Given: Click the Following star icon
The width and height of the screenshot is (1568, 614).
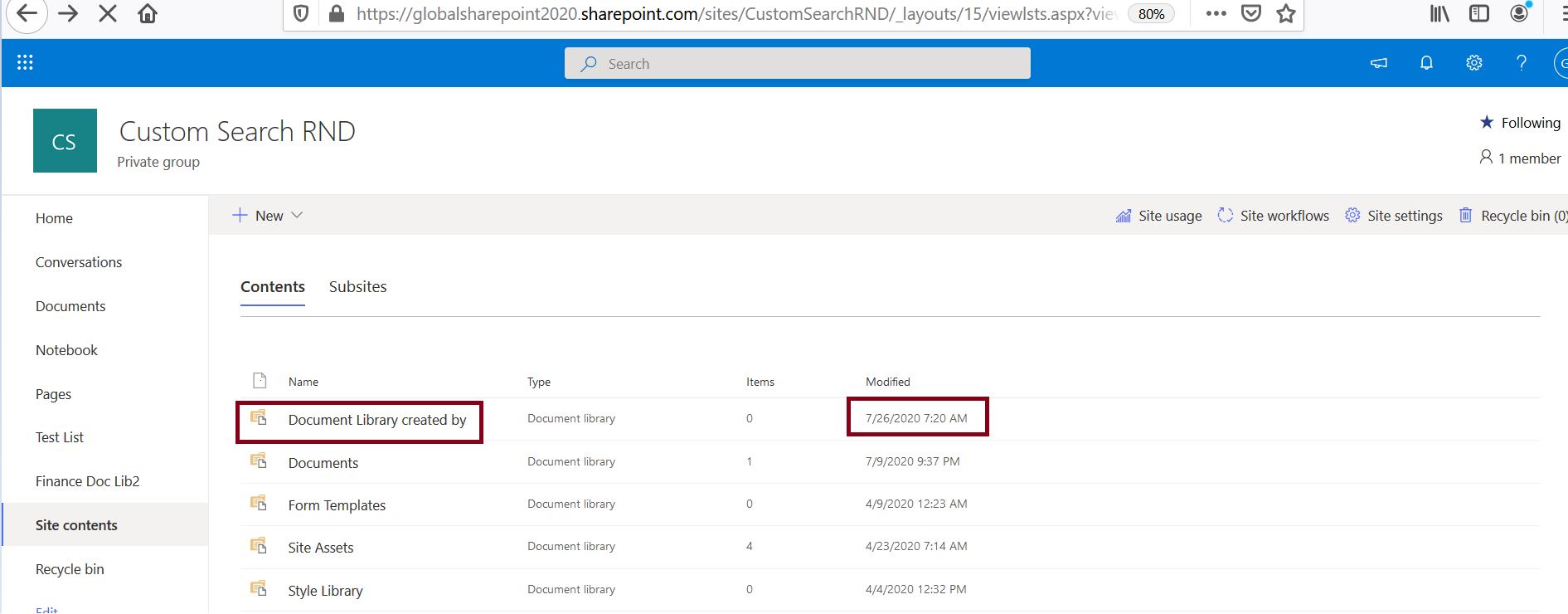Looking at the screenshot, I should tap(1487, 122).
